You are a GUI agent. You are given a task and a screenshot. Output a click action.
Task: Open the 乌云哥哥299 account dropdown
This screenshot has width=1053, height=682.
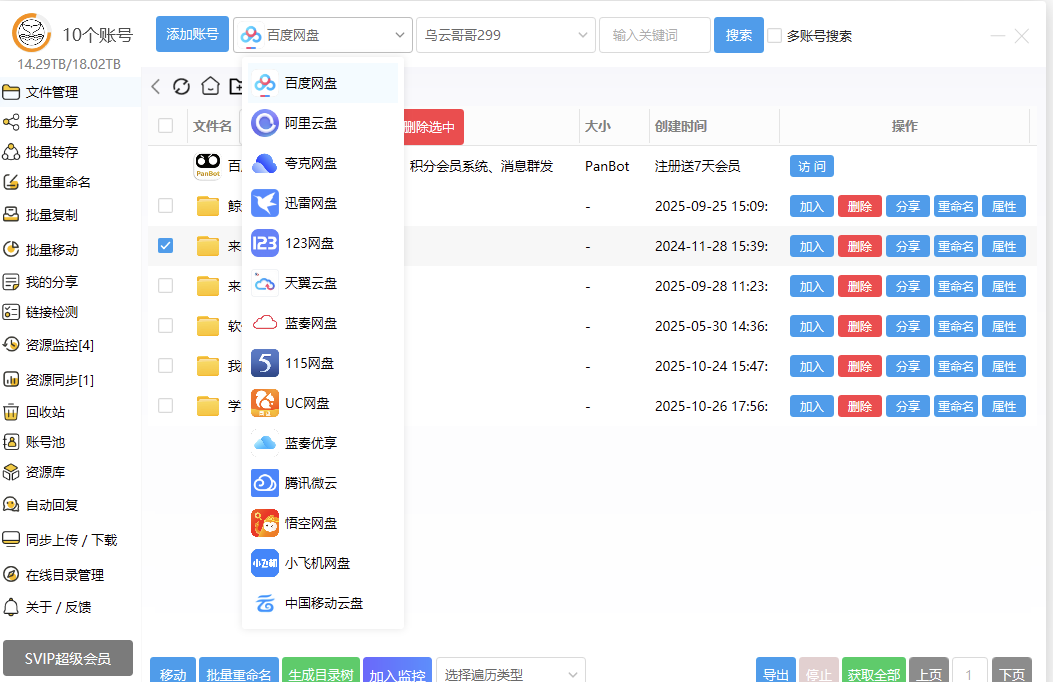tap(505, 34)
